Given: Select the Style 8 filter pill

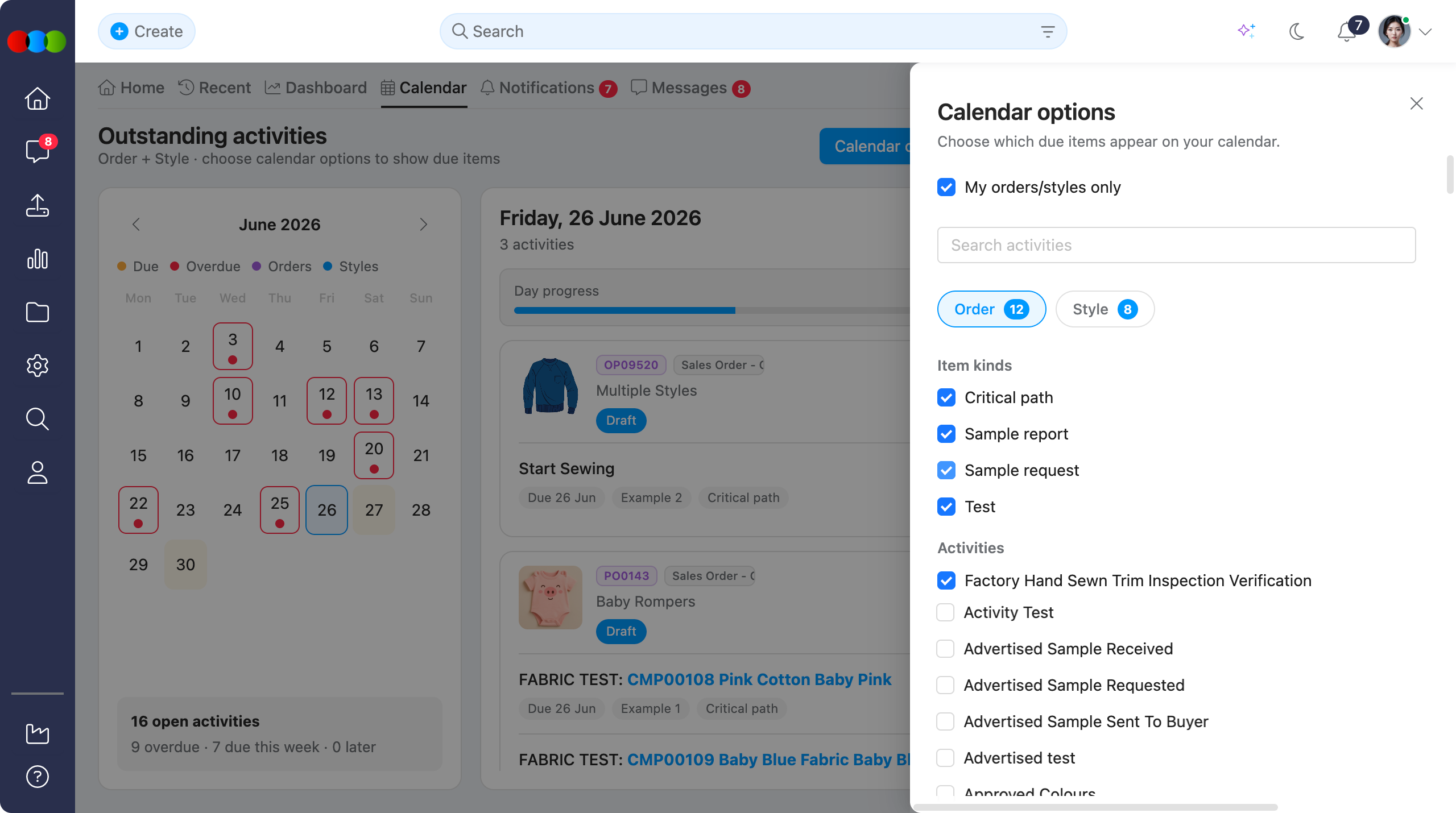Looking at the screenshot, I should [x=1105, y=309].
